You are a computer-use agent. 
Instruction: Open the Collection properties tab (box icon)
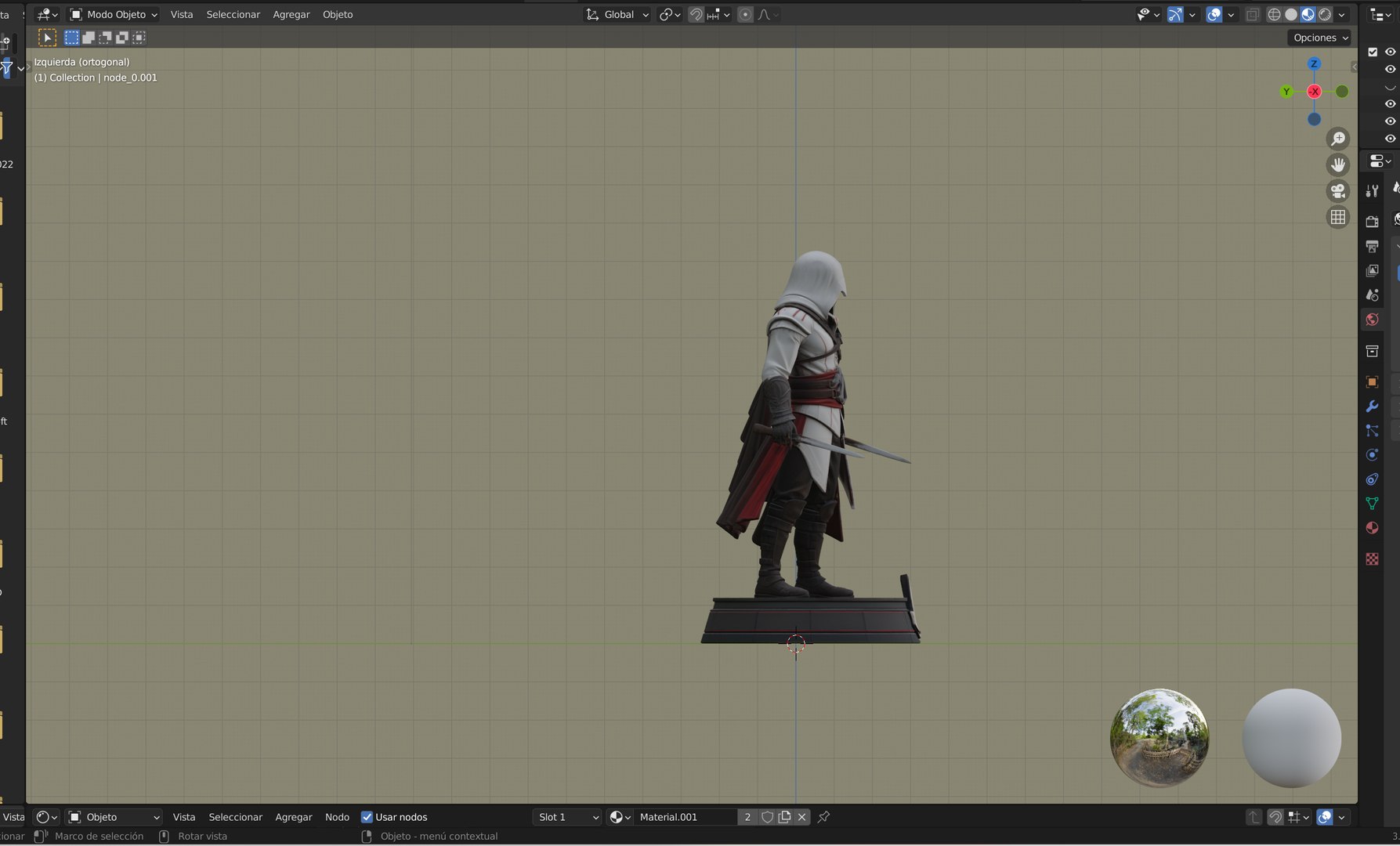[1372, 351]
